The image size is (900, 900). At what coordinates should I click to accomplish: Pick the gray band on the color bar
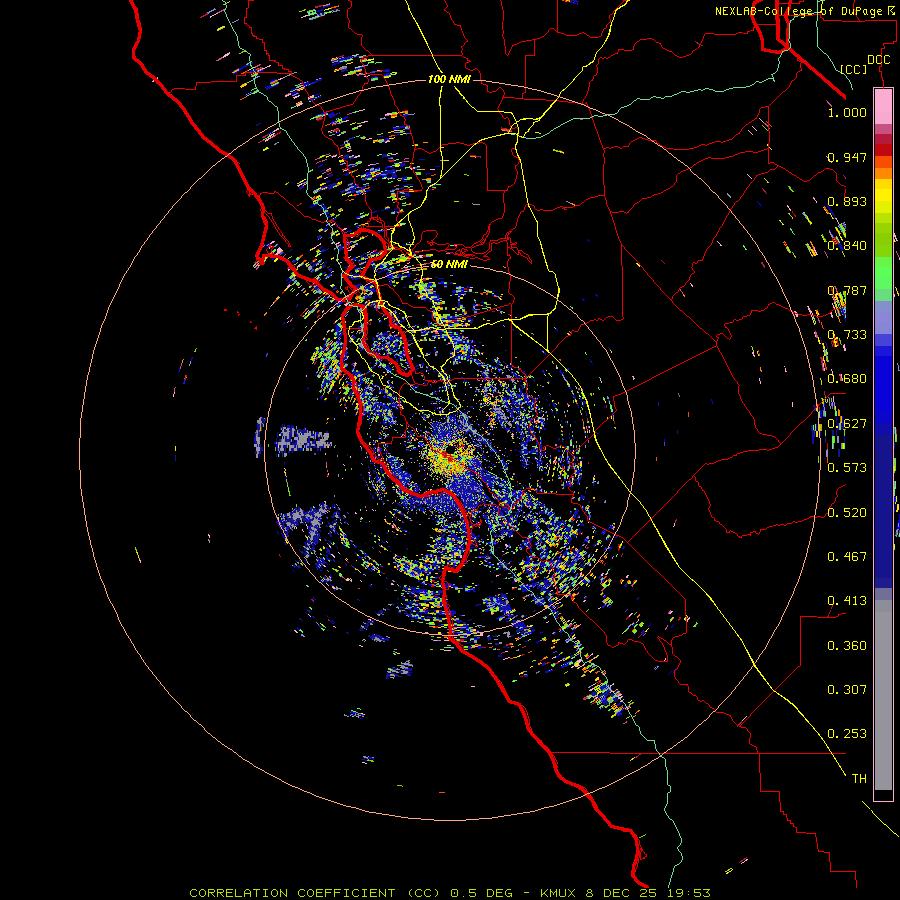[883, 695]
